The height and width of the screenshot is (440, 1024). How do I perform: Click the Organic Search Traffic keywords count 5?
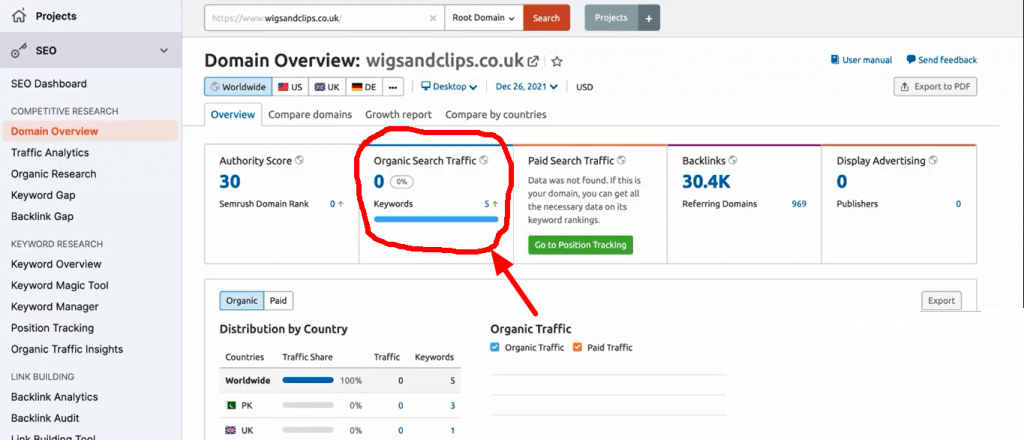tap(487, 204)
